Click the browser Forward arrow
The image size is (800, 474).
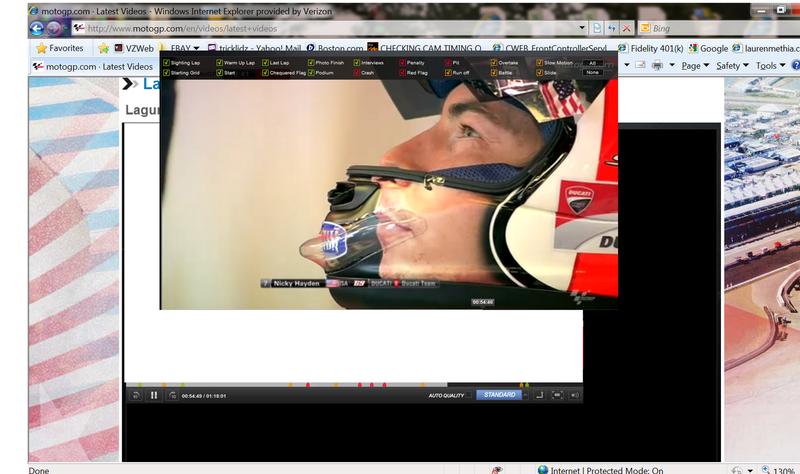[x=54, y=29]
